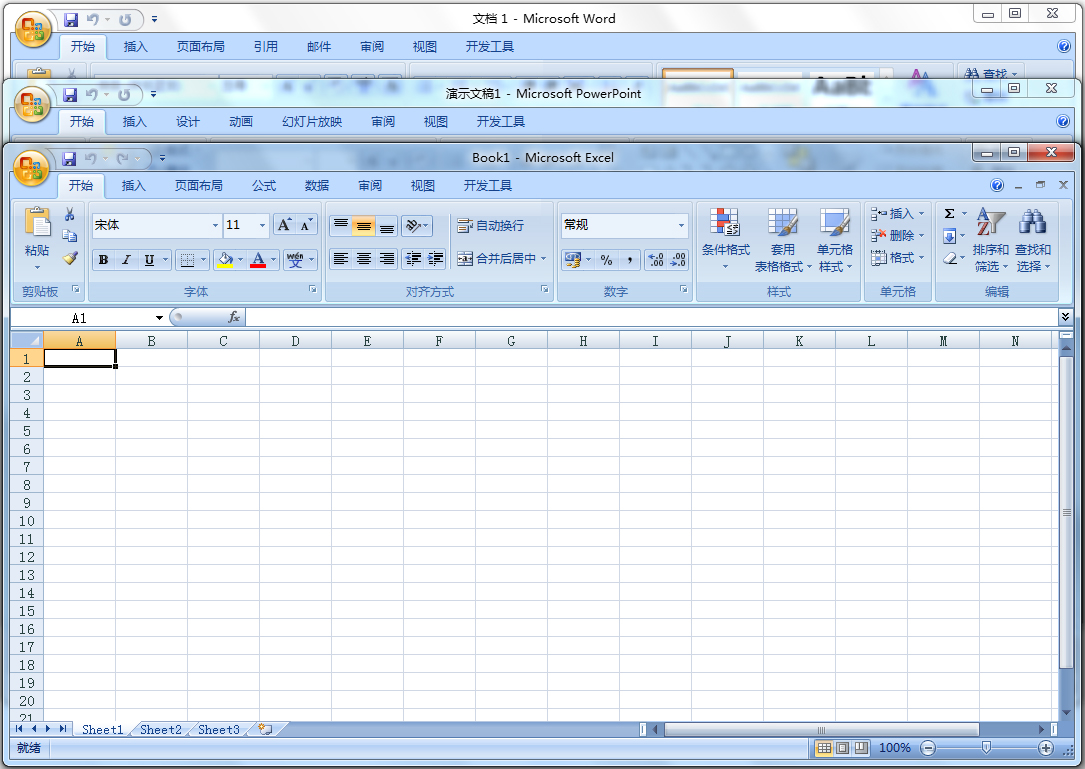Switch to Excel 页面布局 tab
The height and width of the screenshot is (769, 1085).
click(x=199, y=186)
